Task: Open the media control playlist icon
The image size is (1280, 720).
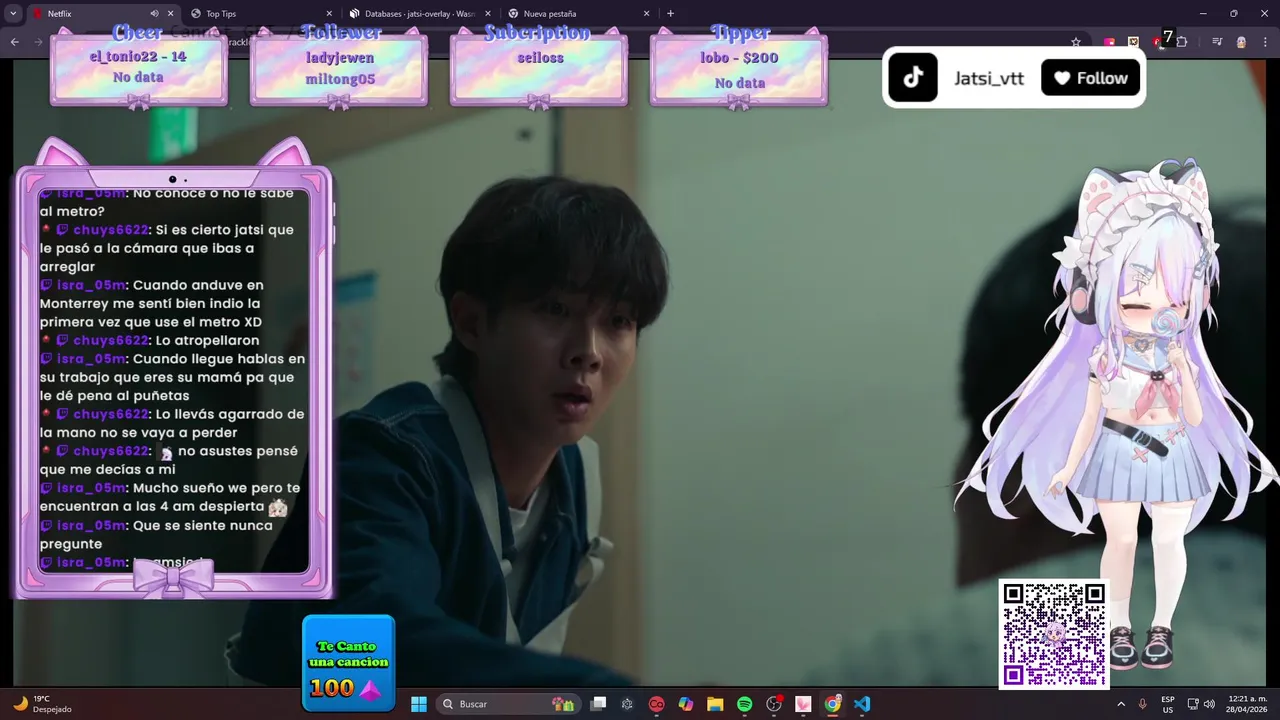Action: [1217, 42]
